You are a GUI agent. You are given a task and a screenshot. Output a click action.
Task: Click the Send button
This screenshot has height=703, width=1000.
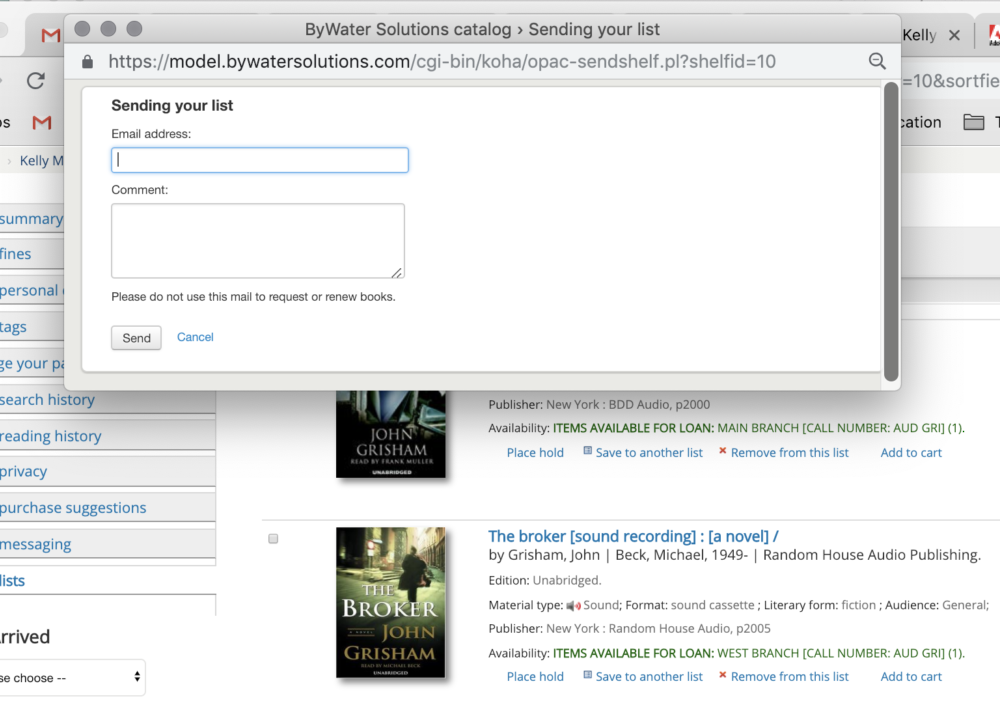pyautogui.click(x=136, y=338)
